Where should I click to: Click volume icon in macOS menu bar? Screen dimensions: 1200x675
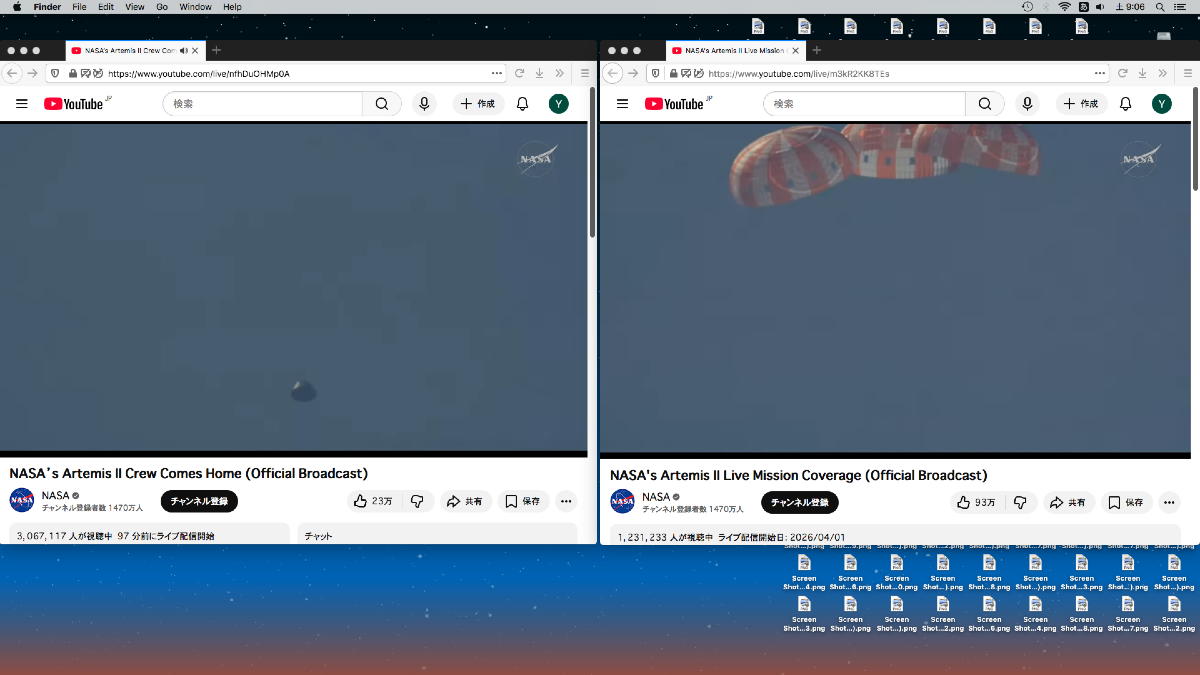pyautogui.click(x=1100, y=7)
